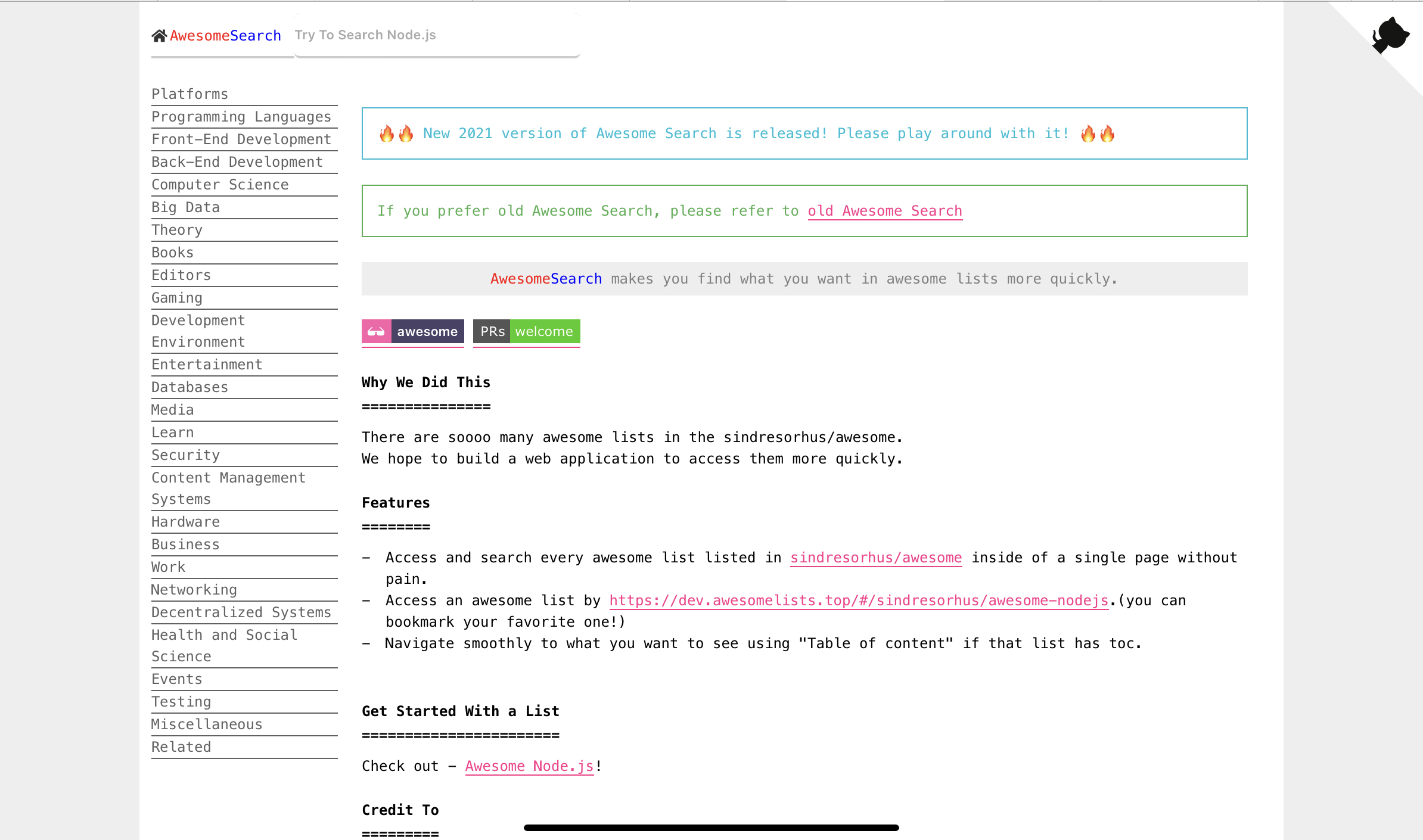The width and height of the screenshot is (1423, 840).
Task: Expand the Platforms category
Action: click(x=189, y=94)
